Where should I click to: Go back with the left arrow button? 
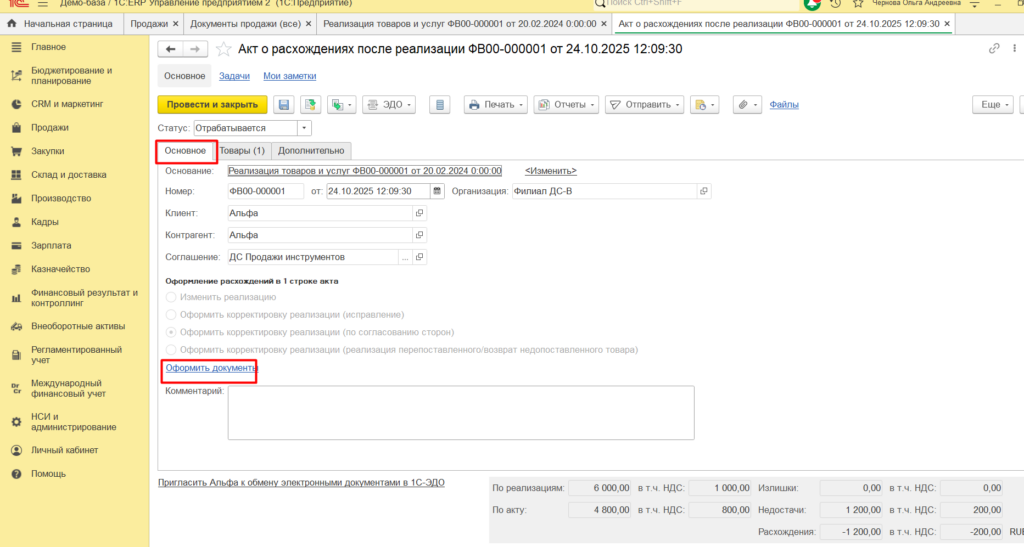pyautogui.click(x=170, y=49)
